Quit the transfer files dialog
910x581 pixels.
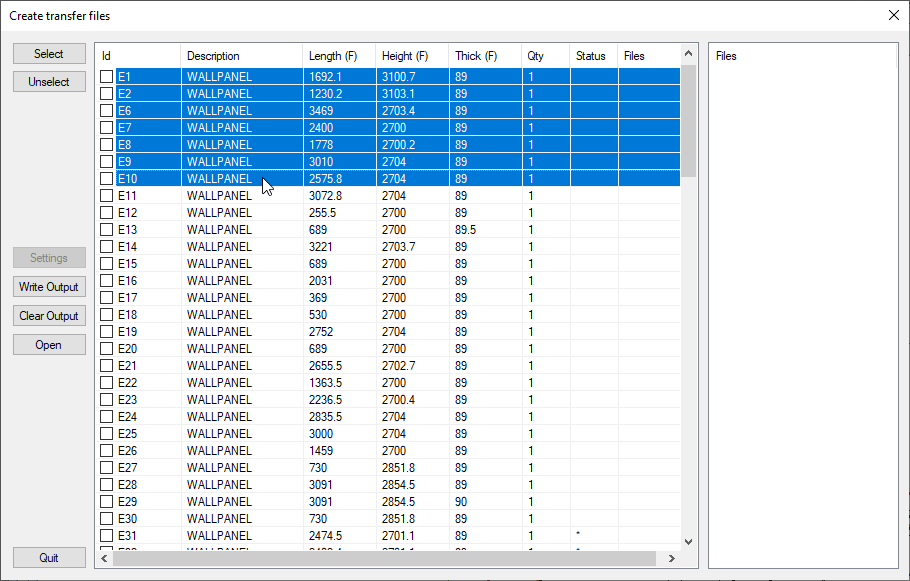click(49, 558)
